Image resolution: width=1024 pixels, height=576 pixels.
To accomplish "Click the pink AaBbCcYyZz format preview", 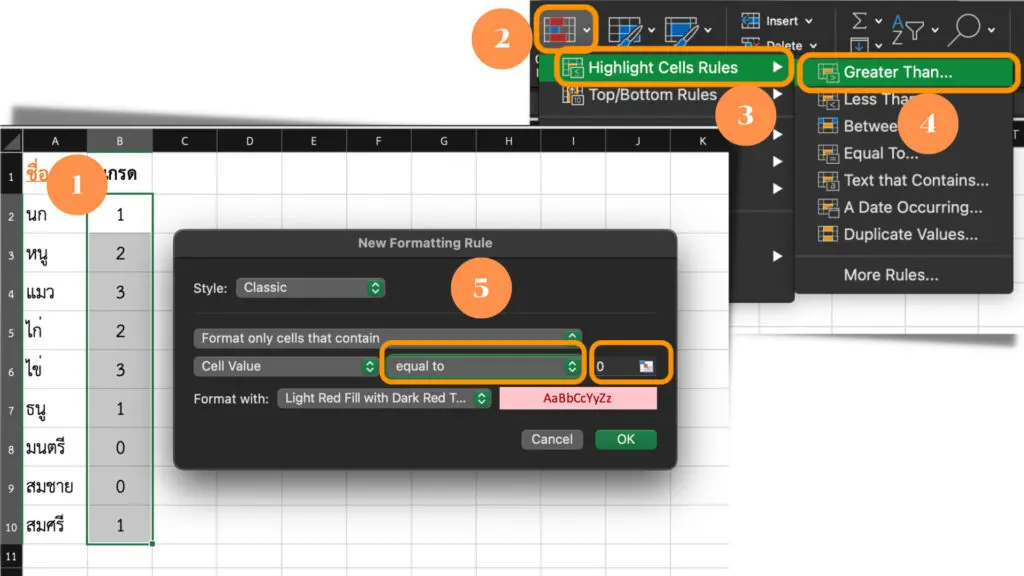I will pos(578,398).
